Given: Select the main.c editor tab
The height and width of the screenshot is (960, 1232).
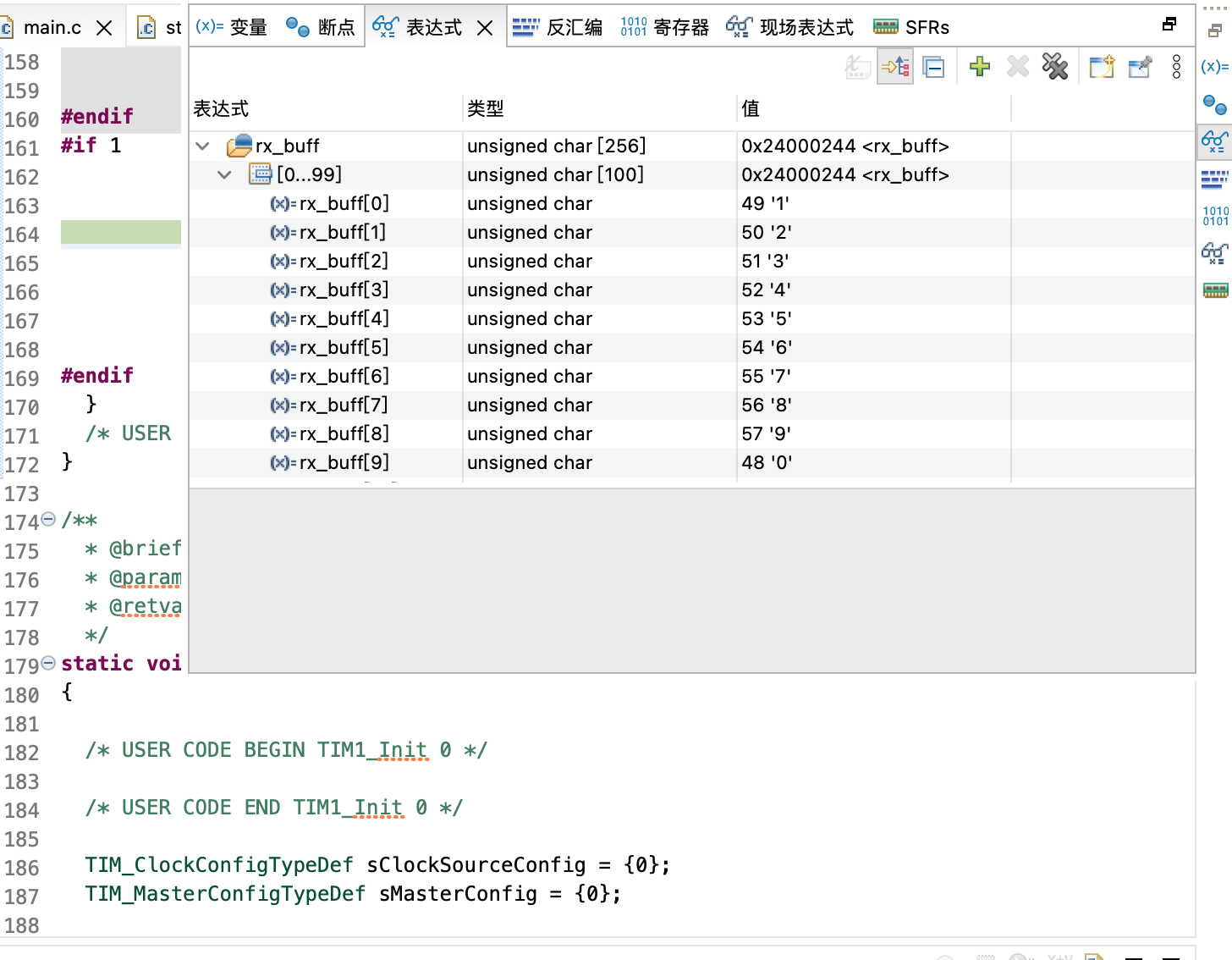Looking at the screenshot, I should click(52, 28).
